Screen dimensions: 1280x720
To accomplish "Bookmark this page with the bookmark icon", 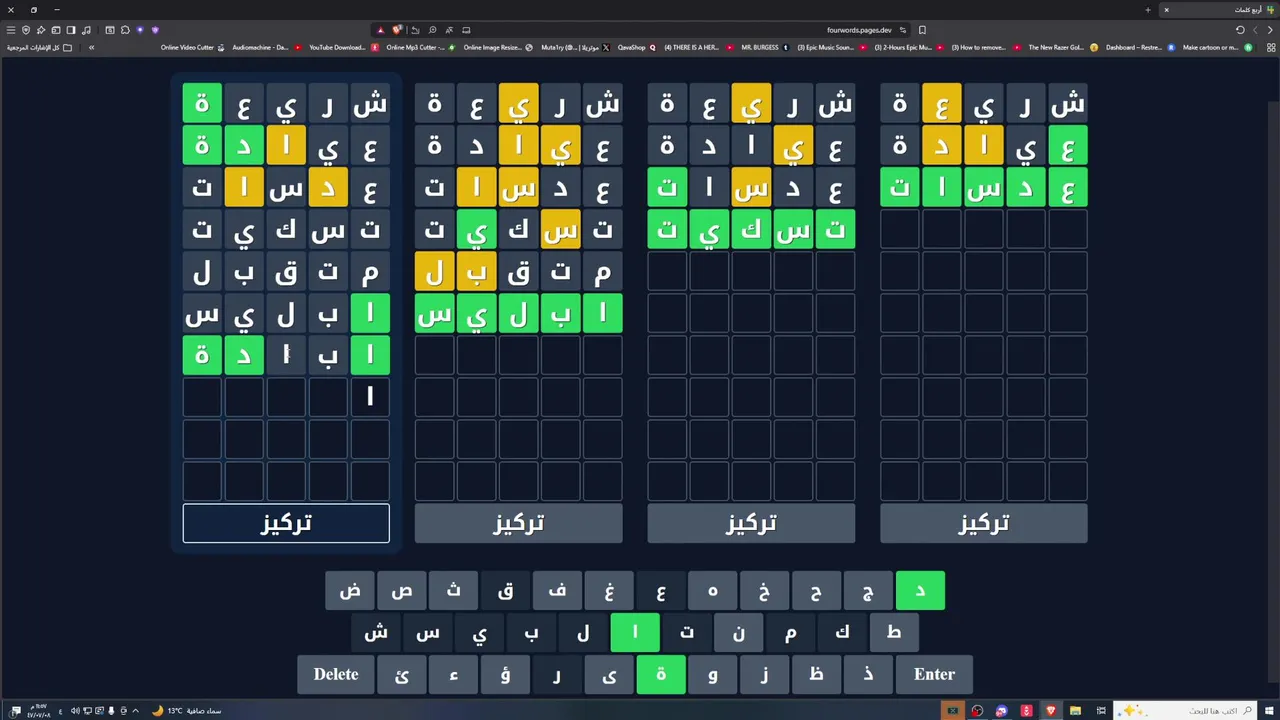I will pos(922,30).
